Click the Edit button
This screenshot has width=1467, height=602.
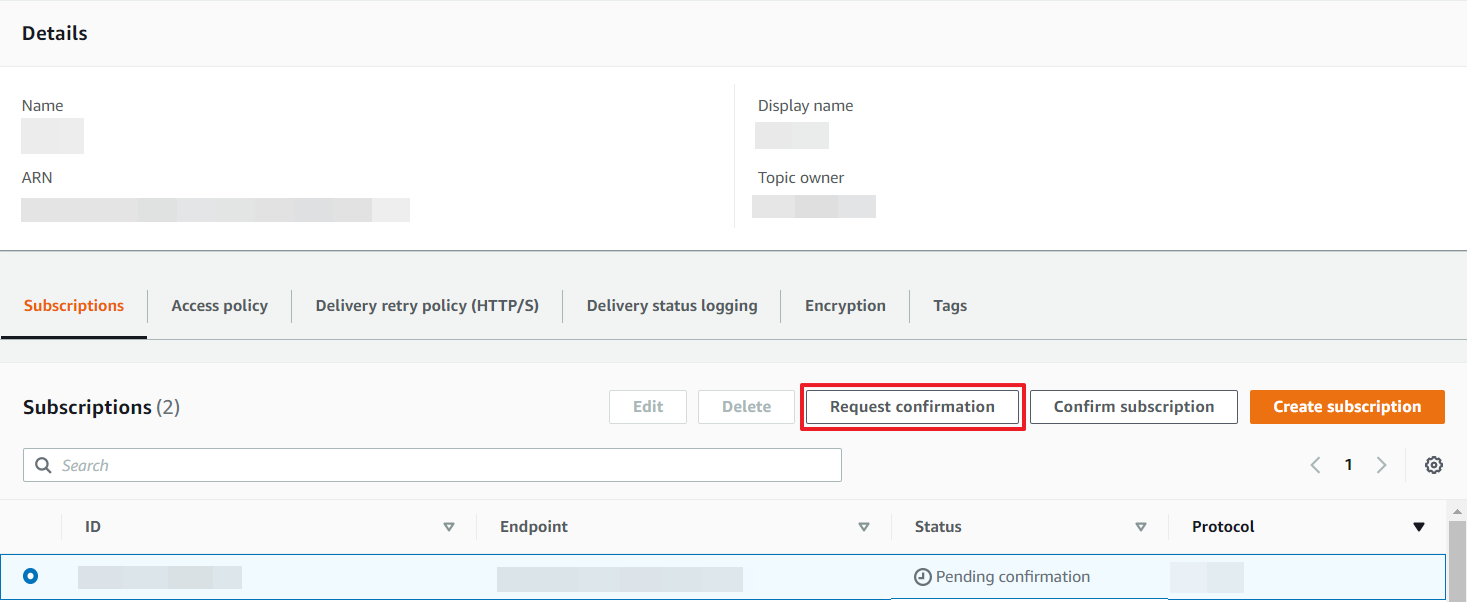click(x=648, y=407)
